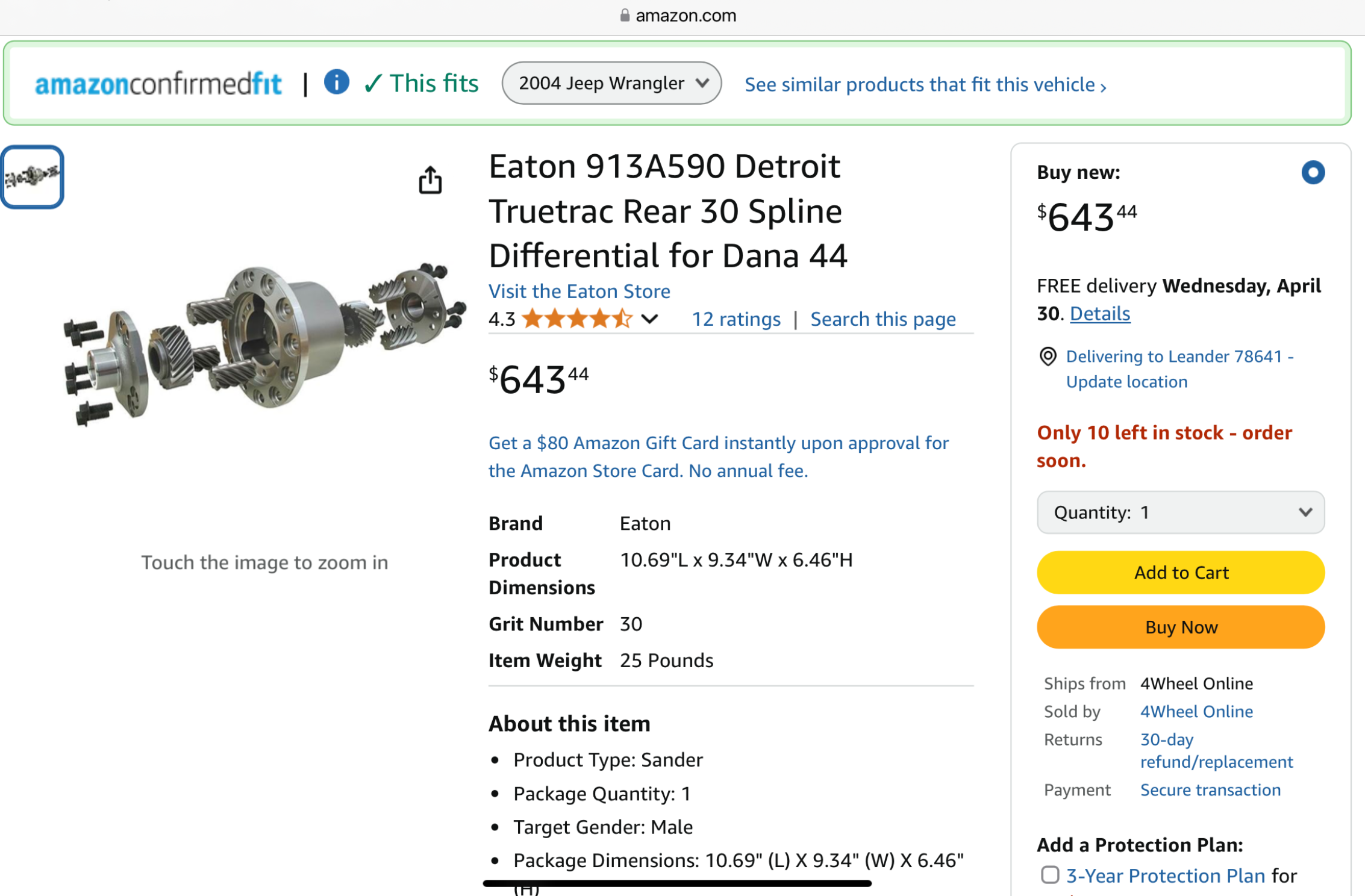Open the 2004 Jeep Wrangler vehicle dropdown

tap(611, 83)
